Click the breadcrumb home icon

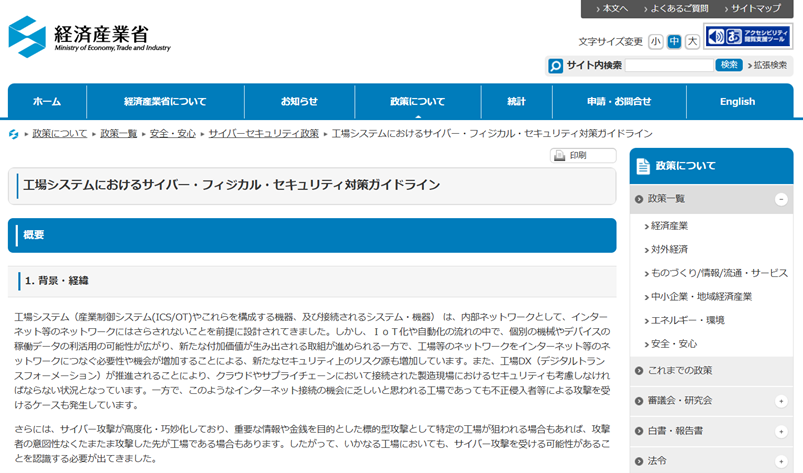pyautogui.click(x=14, y=134)
